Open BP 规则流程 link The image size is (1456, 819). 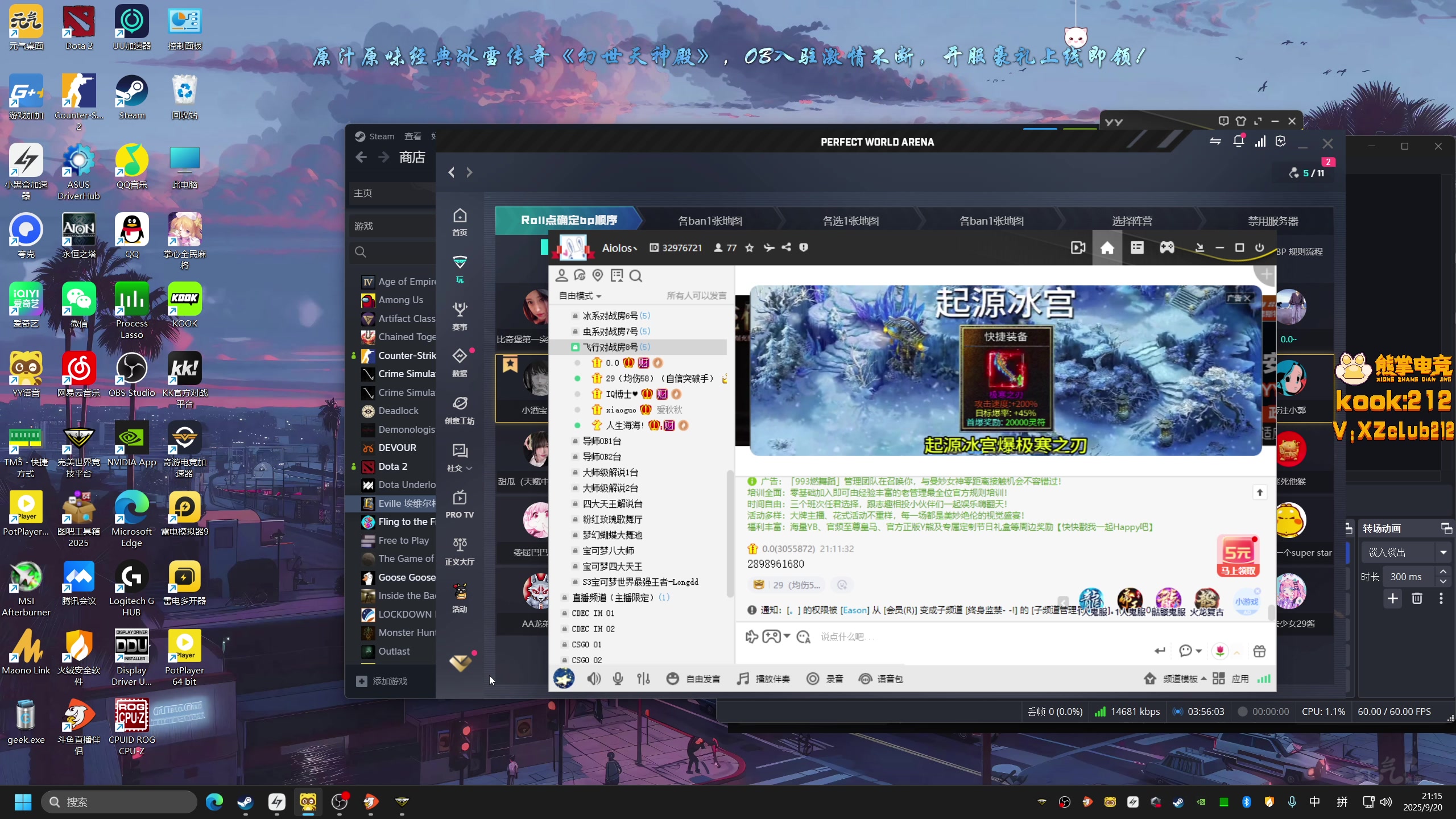(x=1300, y=251)
